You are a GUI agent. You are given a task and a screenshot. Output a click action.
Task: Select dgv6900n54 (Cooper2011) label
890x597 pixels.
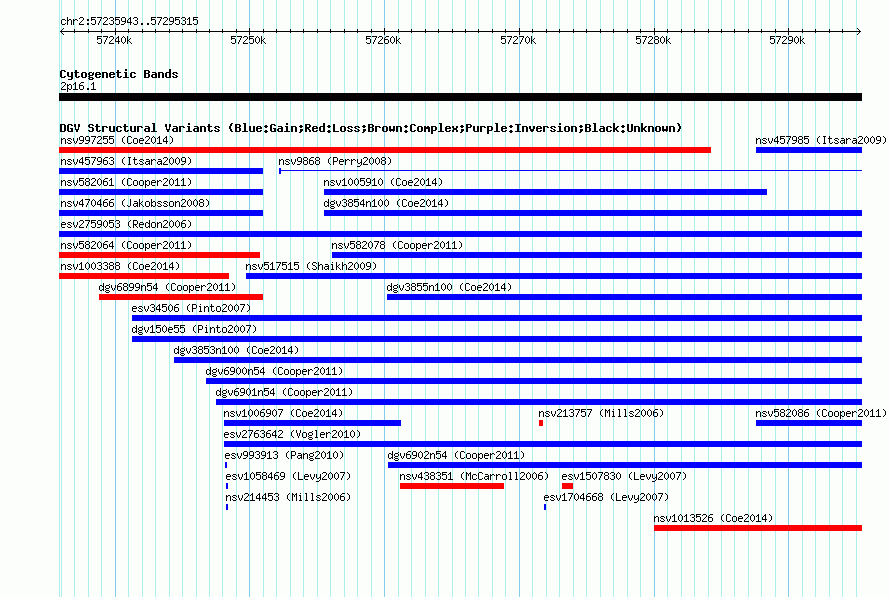point(274,371)
